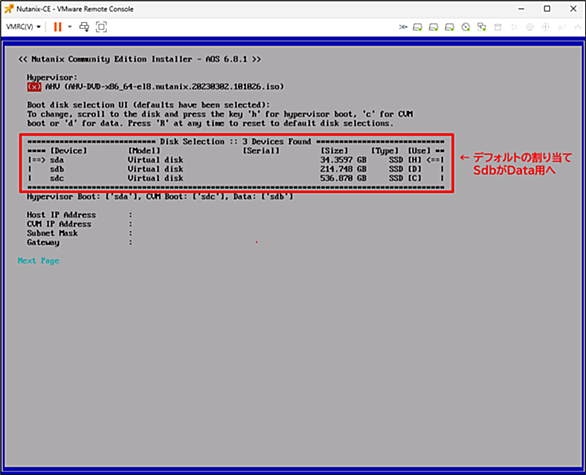
Task: Click the [C] use marker for sdc
Action: click(x=414, y=178)
